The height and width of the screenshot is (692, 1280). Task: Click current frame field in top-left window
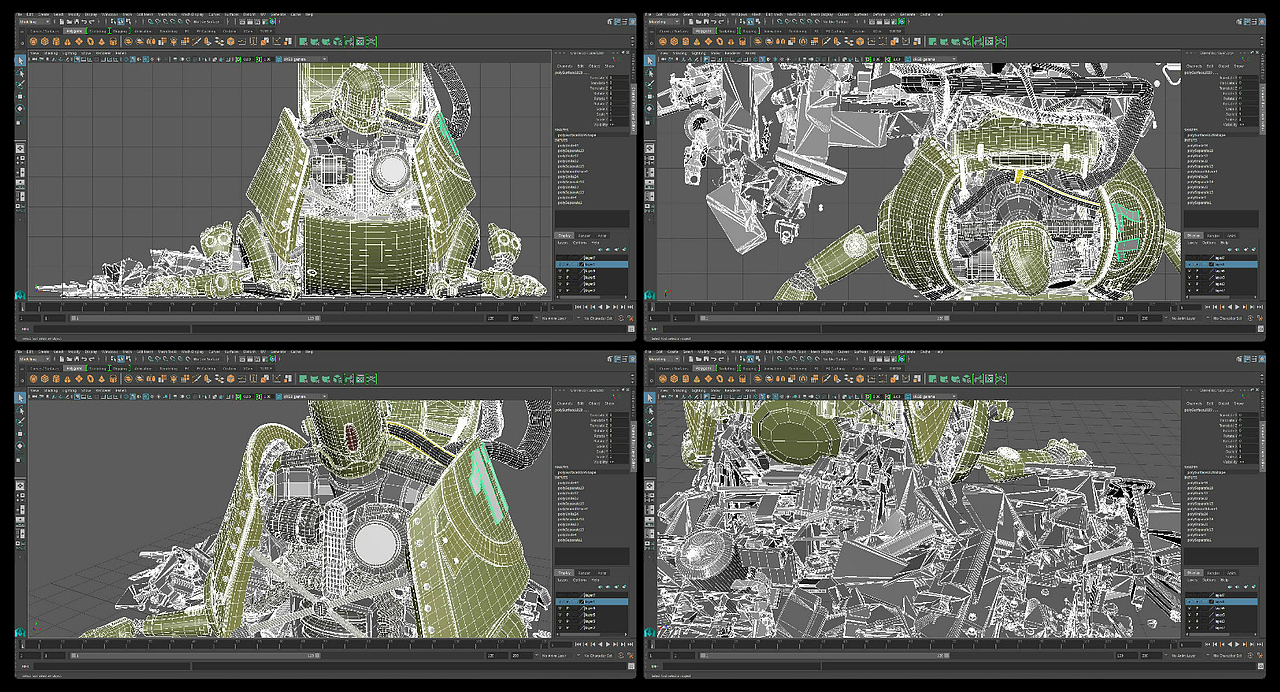561,307
